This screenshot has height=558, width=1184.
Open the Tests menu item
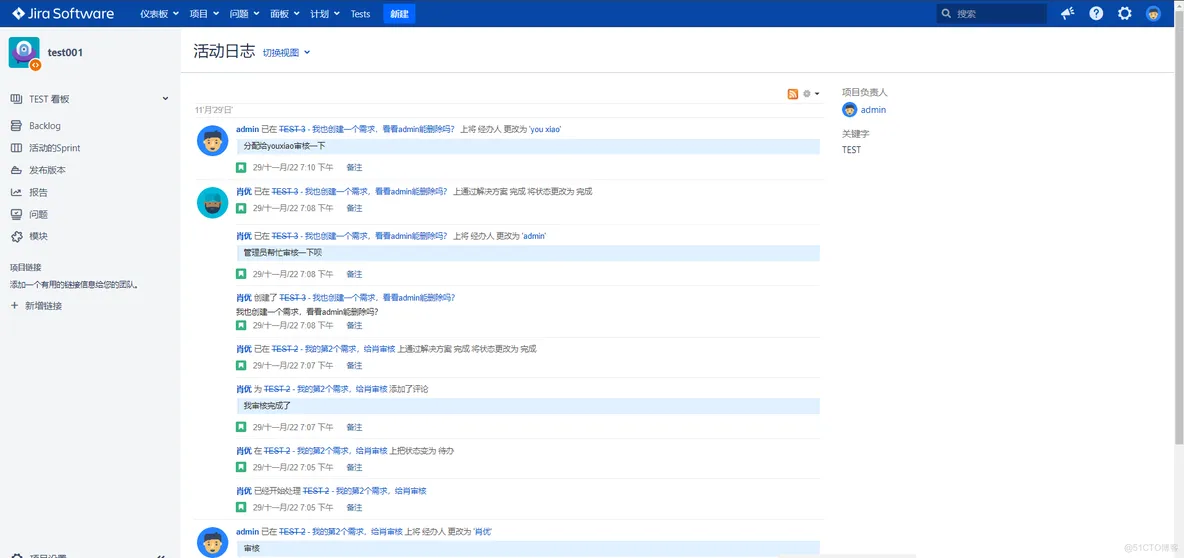(360, 14)
